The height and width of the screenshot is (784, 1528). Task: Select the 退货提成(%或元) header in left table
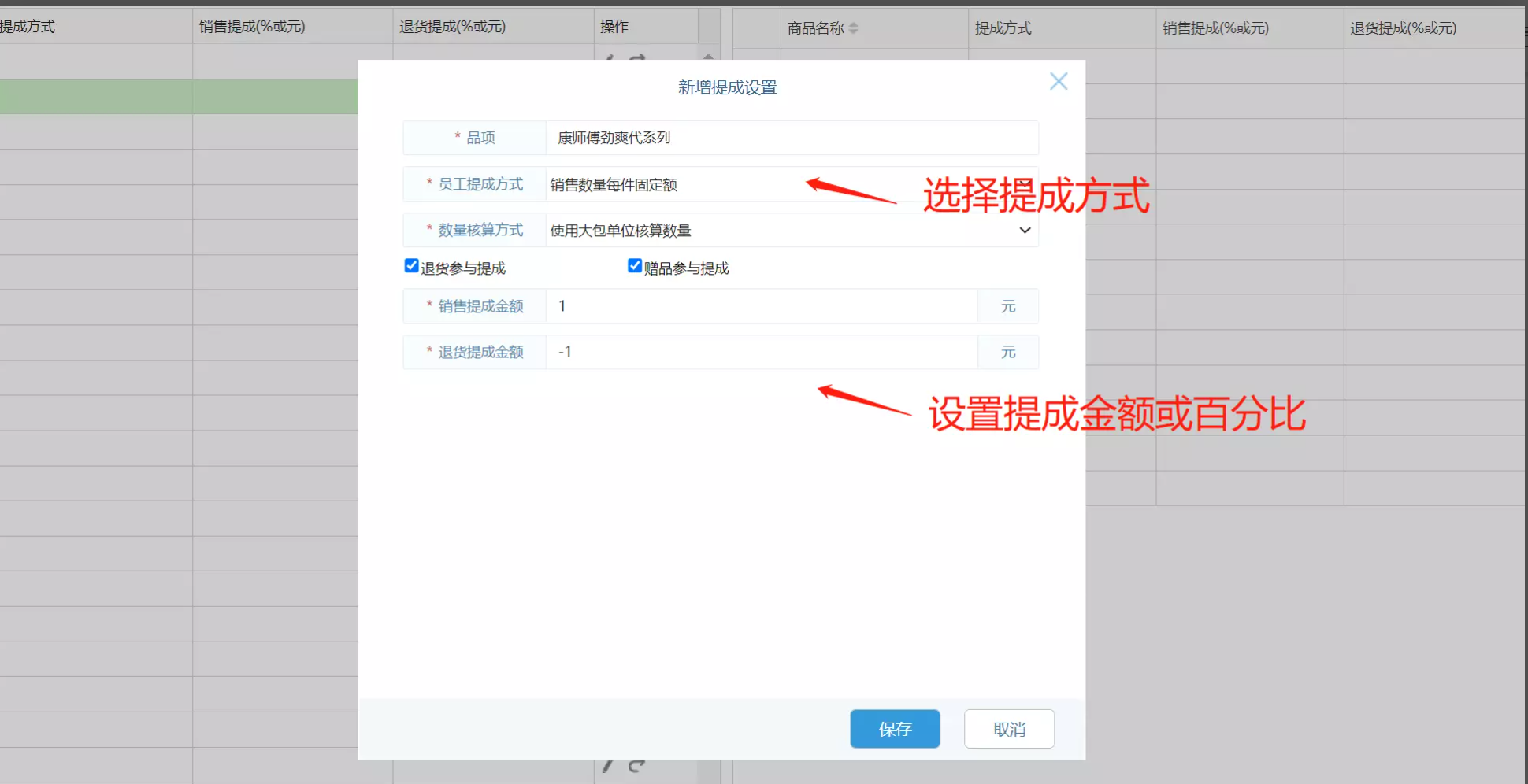(x=453, y=27)
